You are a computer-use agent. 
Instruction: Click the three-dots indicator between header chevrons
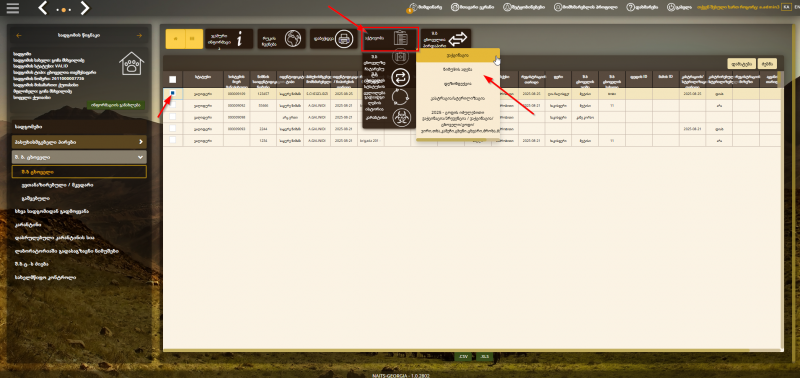(x=64, y=10)
